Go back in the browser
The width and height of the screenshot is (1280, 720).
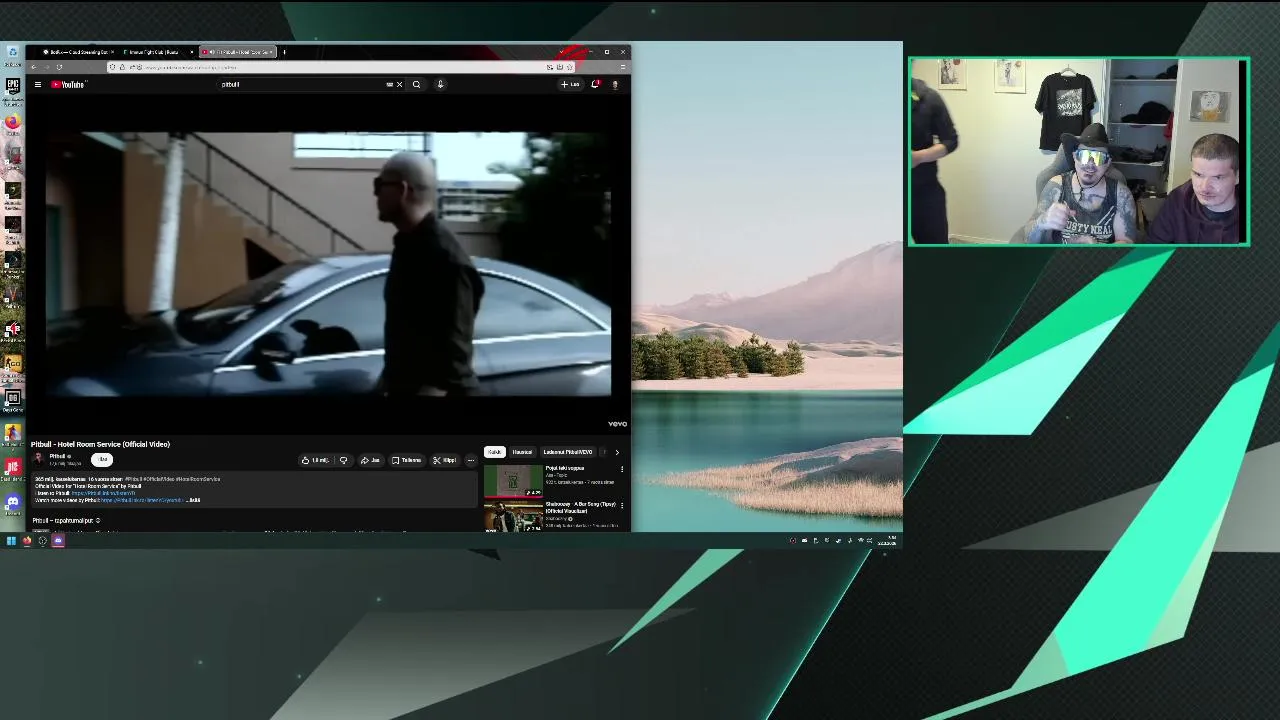click(x=34, y=67)
